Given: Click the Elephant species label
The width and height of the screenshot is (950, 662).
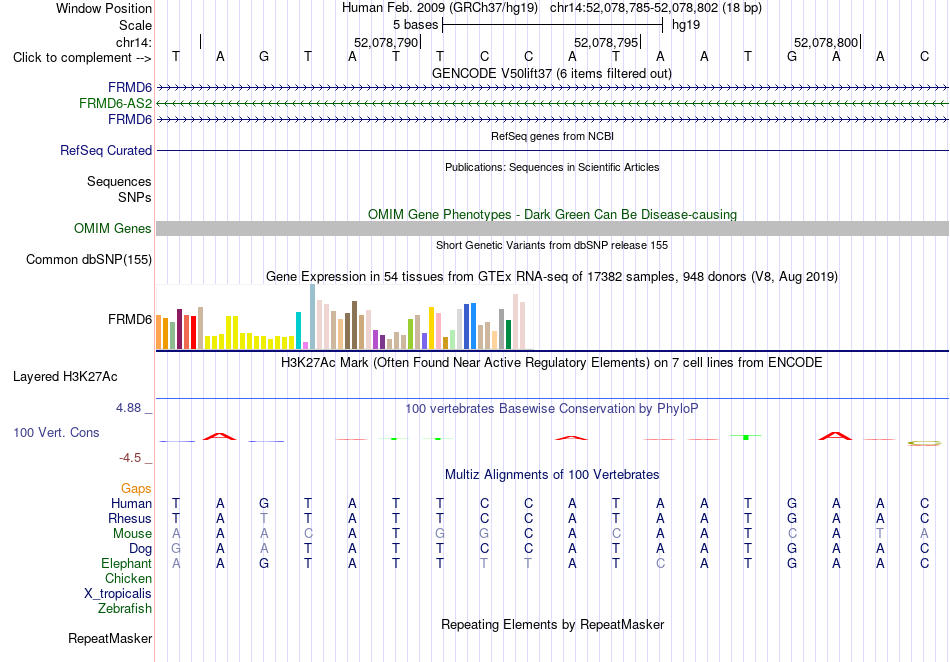Looking at the screenshot, I should click(x=126, y=563).
